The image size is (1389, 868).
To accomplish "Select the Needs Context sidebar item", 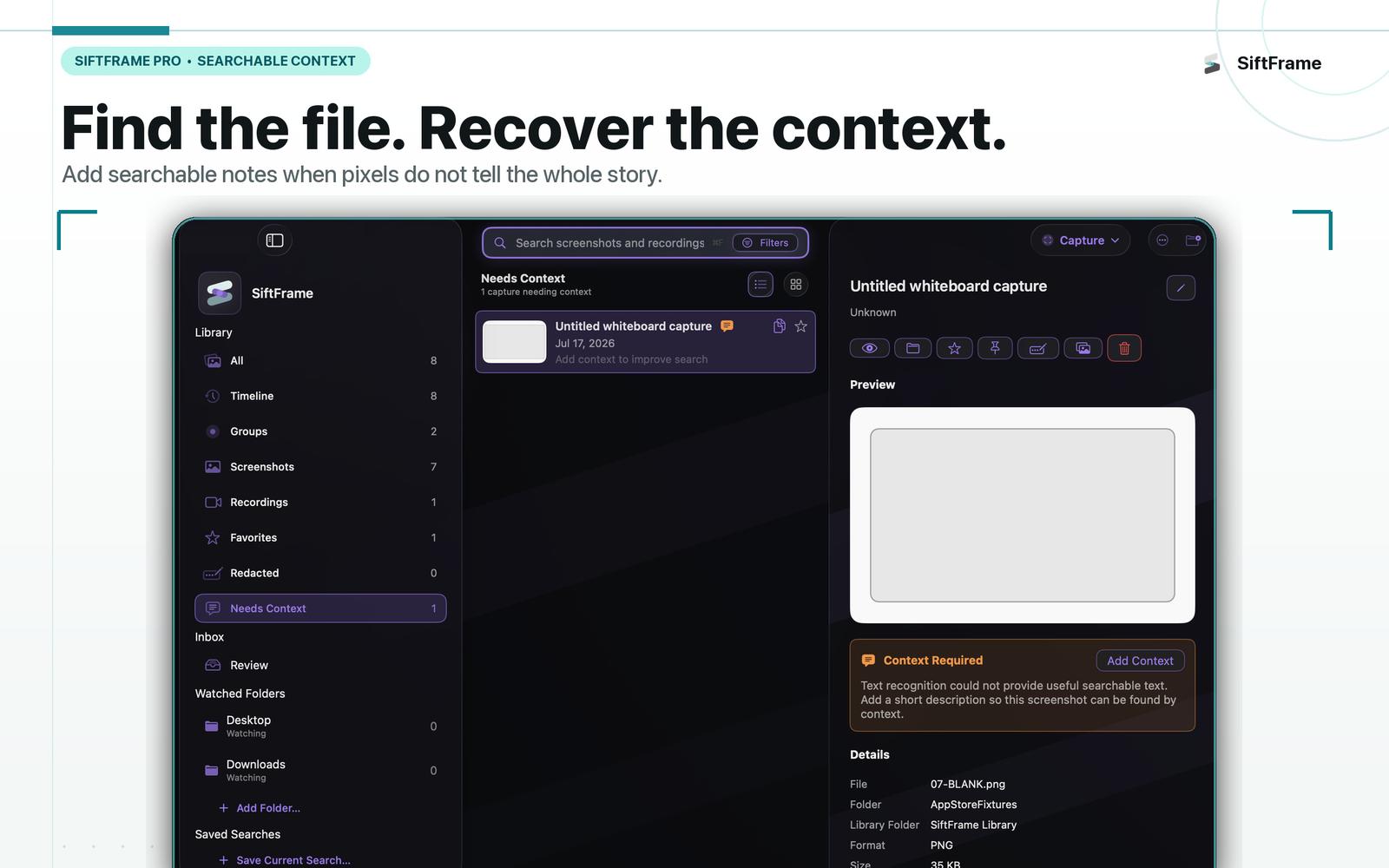I will click(x=320, y=608).
